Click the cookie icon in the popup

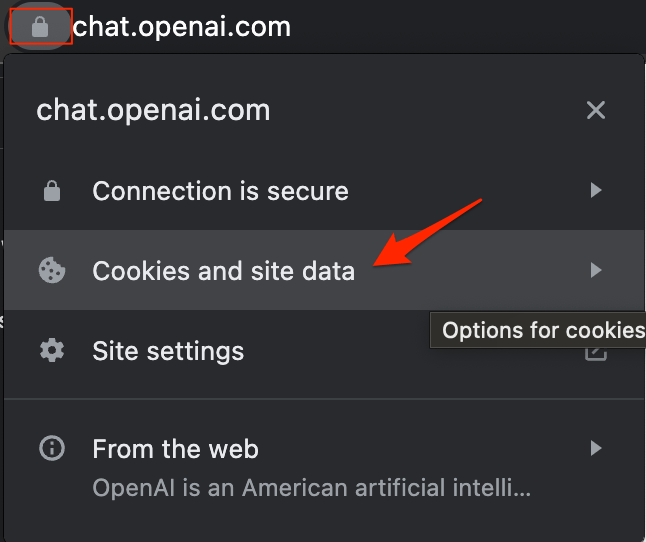coord(52,270)
